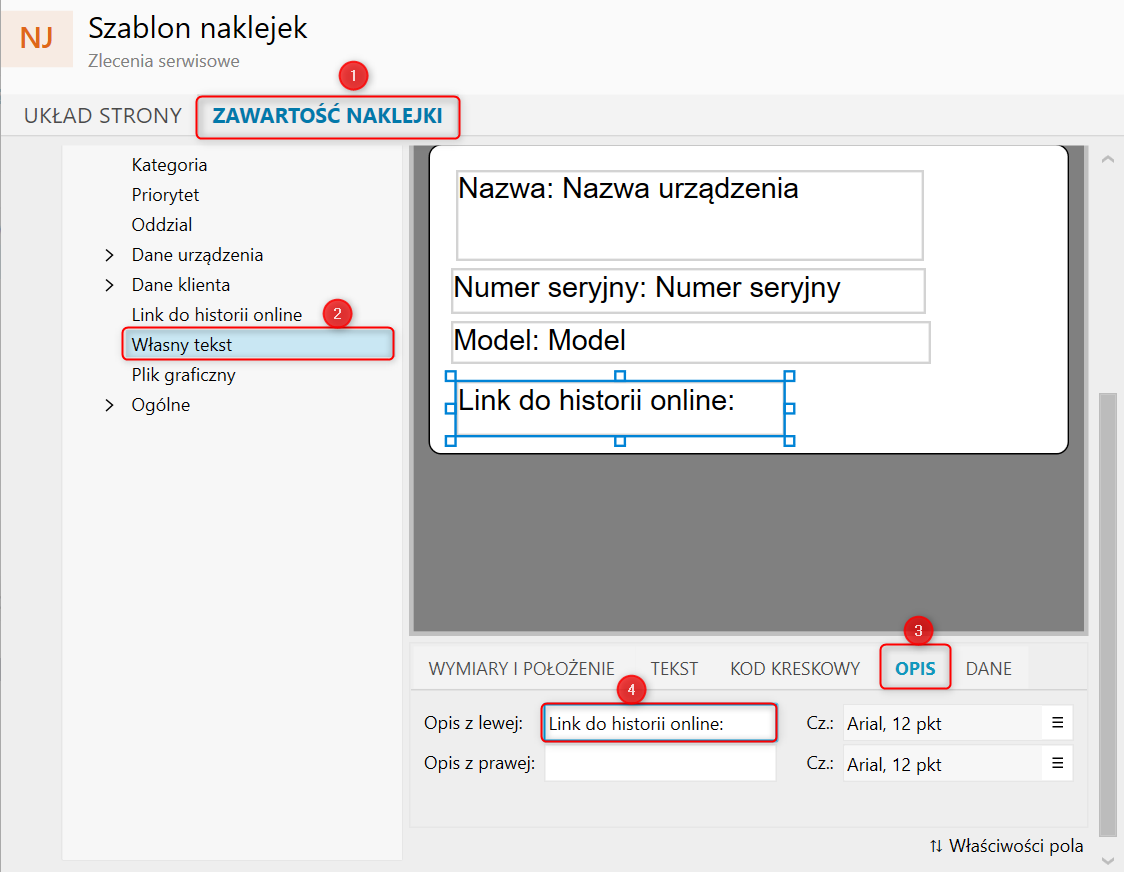Click the Szablon naklejek title

coord(198,29)
